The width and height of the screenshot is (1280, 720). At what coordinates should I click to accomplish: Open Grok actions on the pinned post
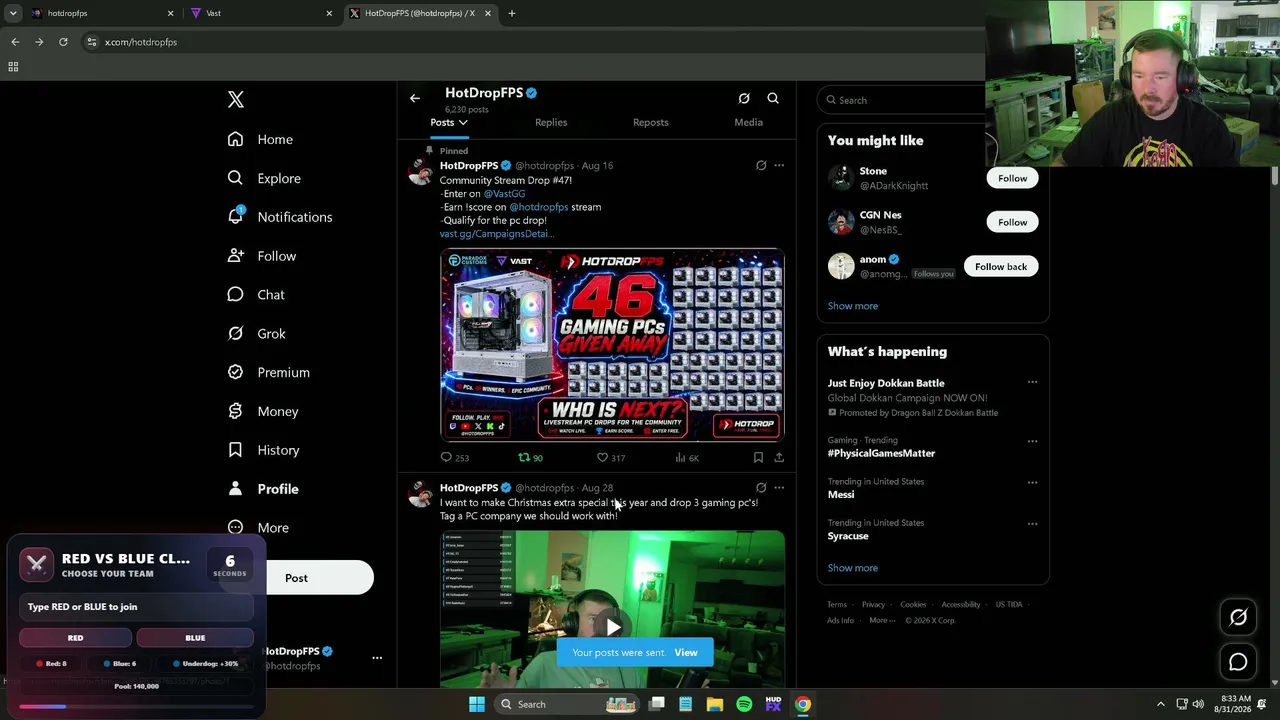click(x=761, y=165)
